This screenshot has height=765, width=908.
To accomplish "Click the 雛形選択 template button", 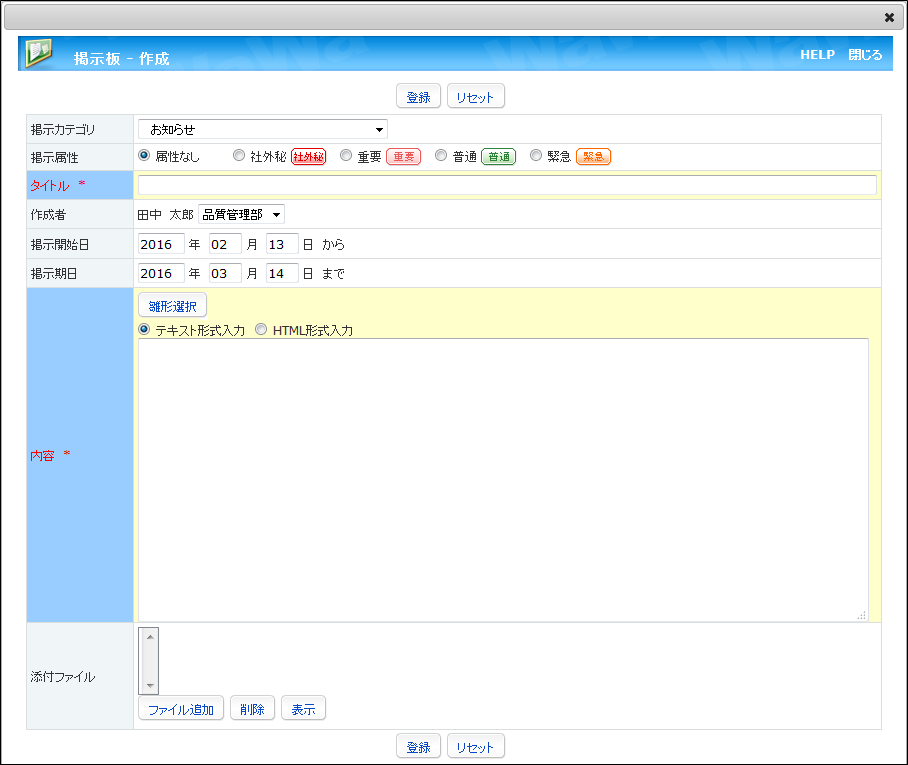I will click(x=172, y=306).
